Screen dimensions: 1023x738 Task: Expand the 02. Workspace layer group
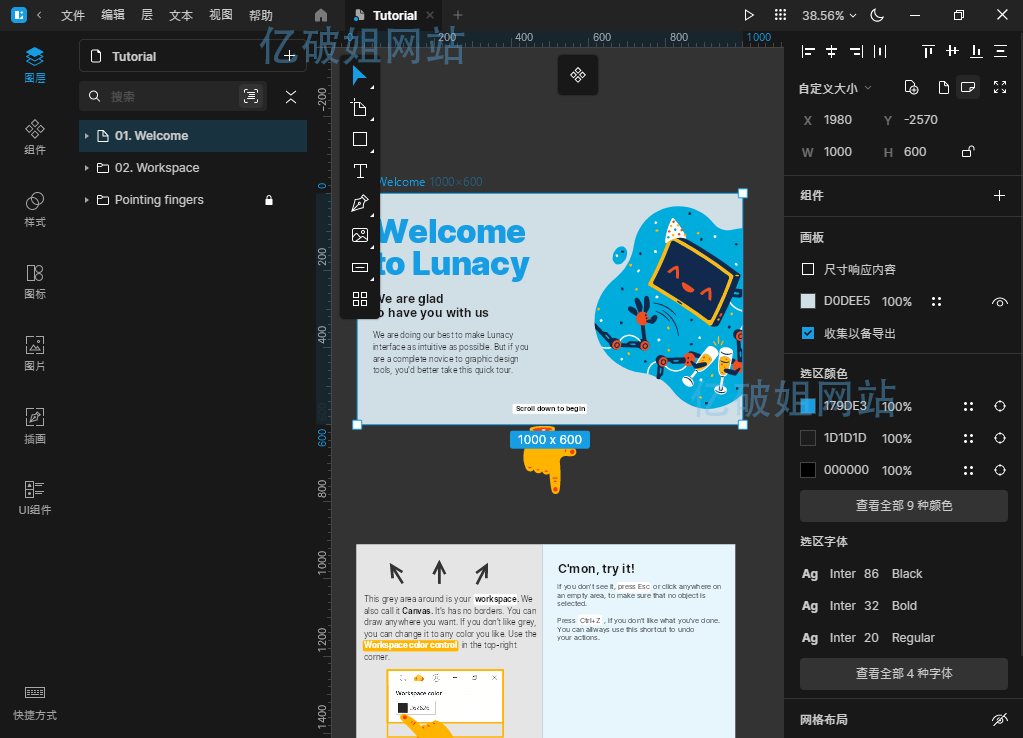tap(87, 168)
